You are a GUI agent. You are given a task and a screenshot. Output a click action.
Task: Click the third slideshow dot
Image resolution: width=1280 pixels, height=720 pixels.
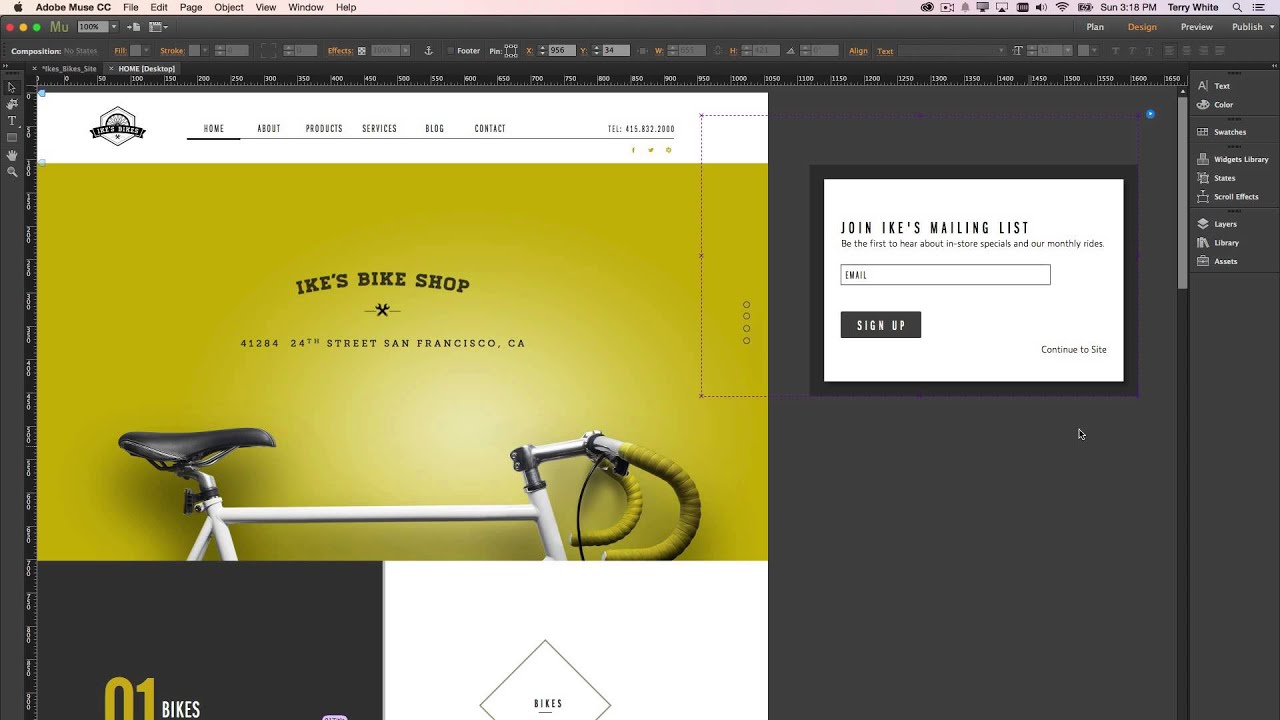click(x=746, y=329)
